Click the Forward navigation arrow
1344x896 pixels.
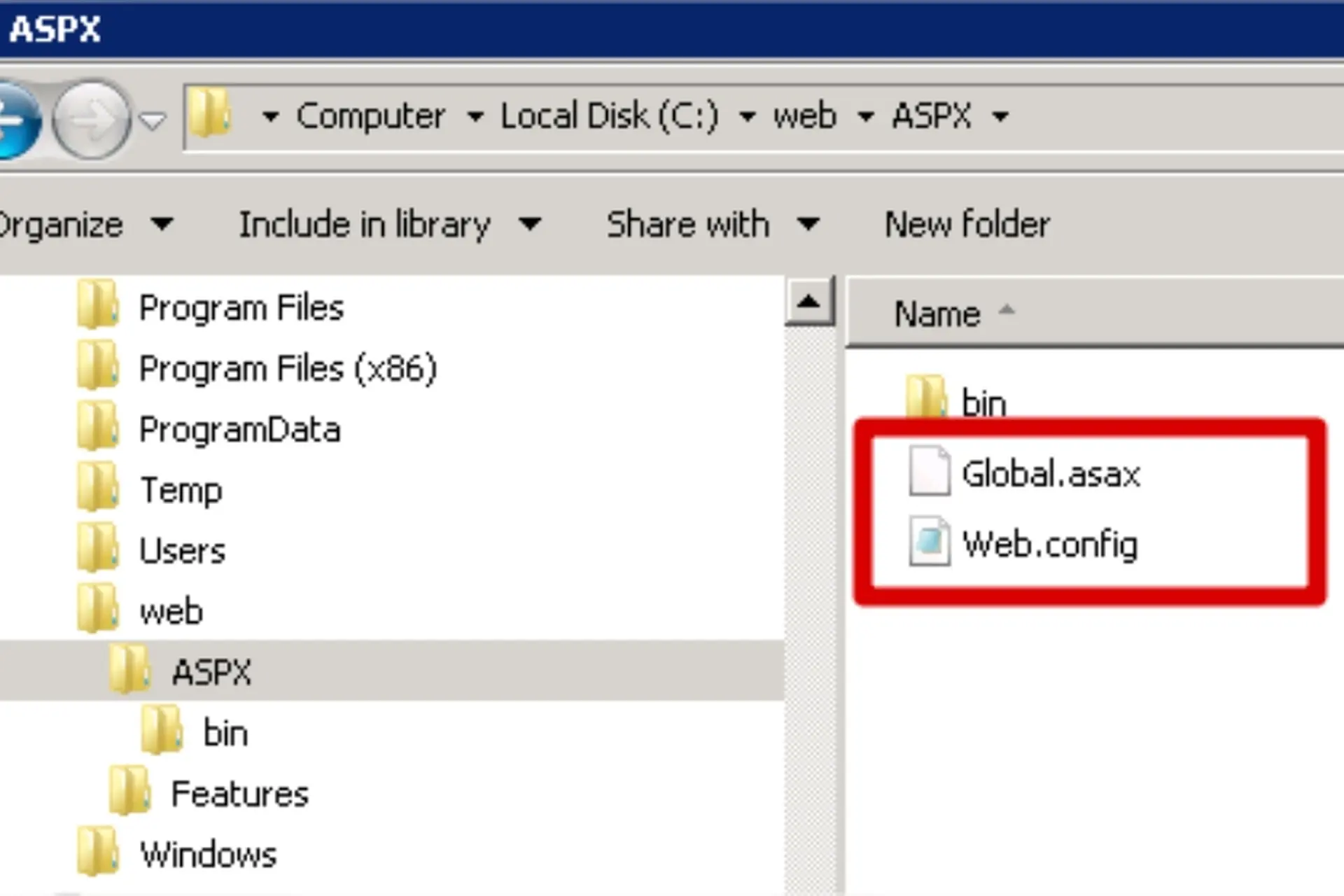pos(91,118)
